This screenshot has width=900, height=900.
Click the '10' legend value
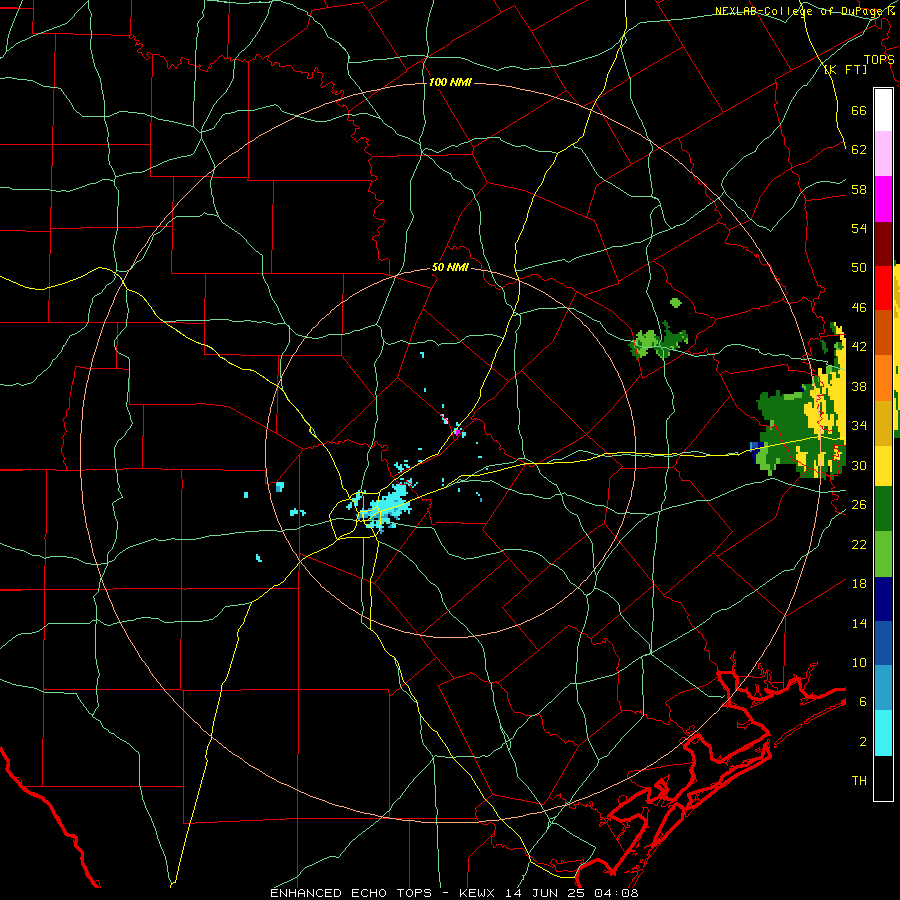[x=859, y=662]
